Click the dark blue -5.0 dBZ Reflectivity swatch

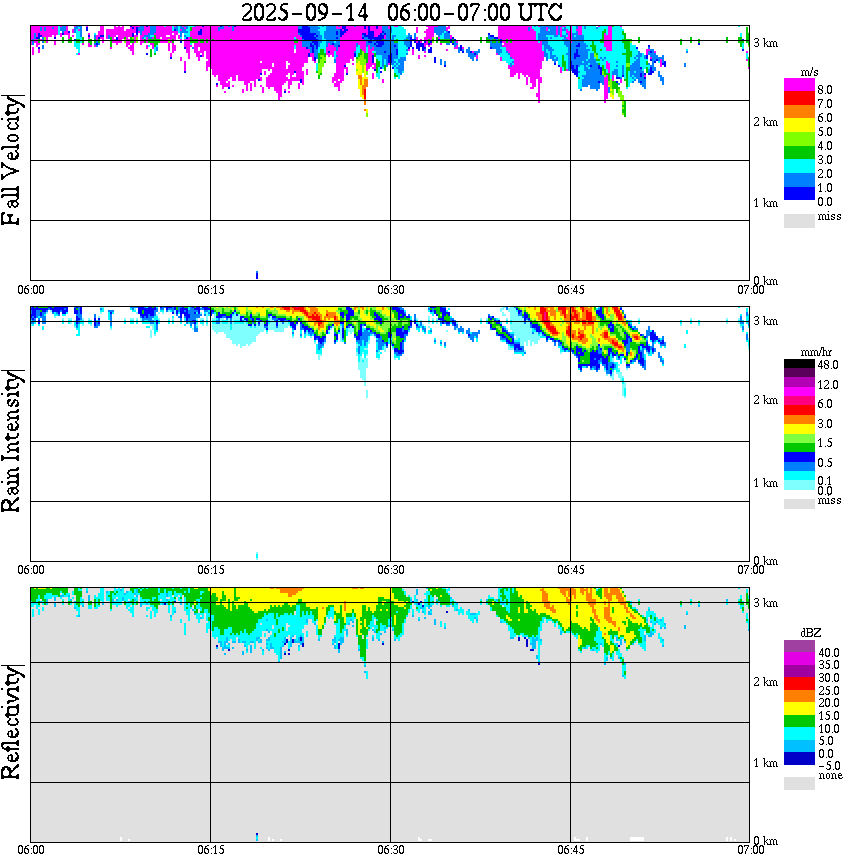pos(799,758)
